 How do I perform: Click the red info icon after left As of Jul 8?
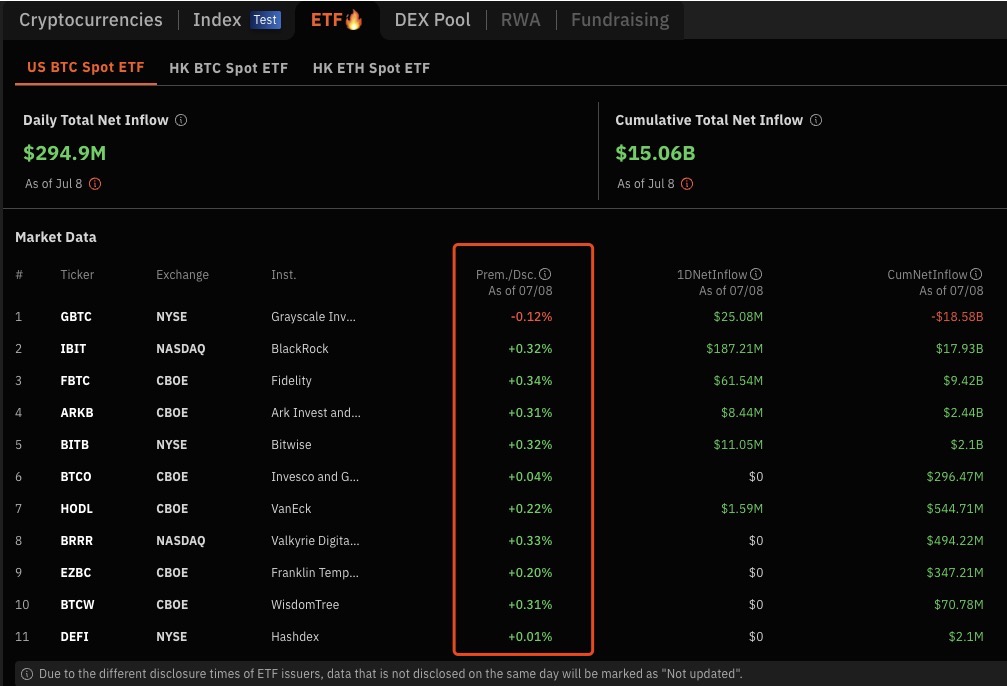(95, 184)
